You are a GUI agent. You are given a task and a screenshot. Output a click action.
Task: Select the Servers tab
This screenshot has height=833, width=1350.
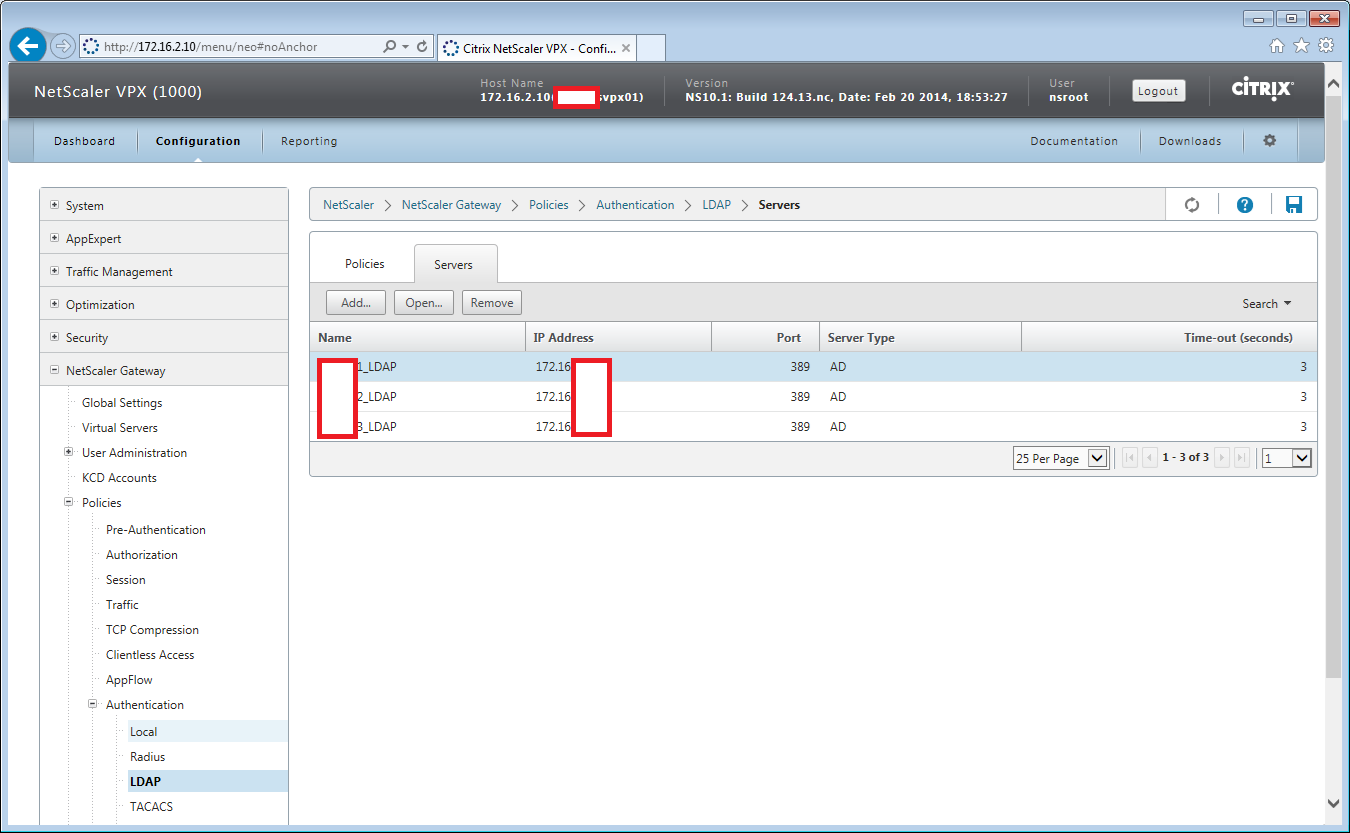pyautogui.click(x=454, y=264)
